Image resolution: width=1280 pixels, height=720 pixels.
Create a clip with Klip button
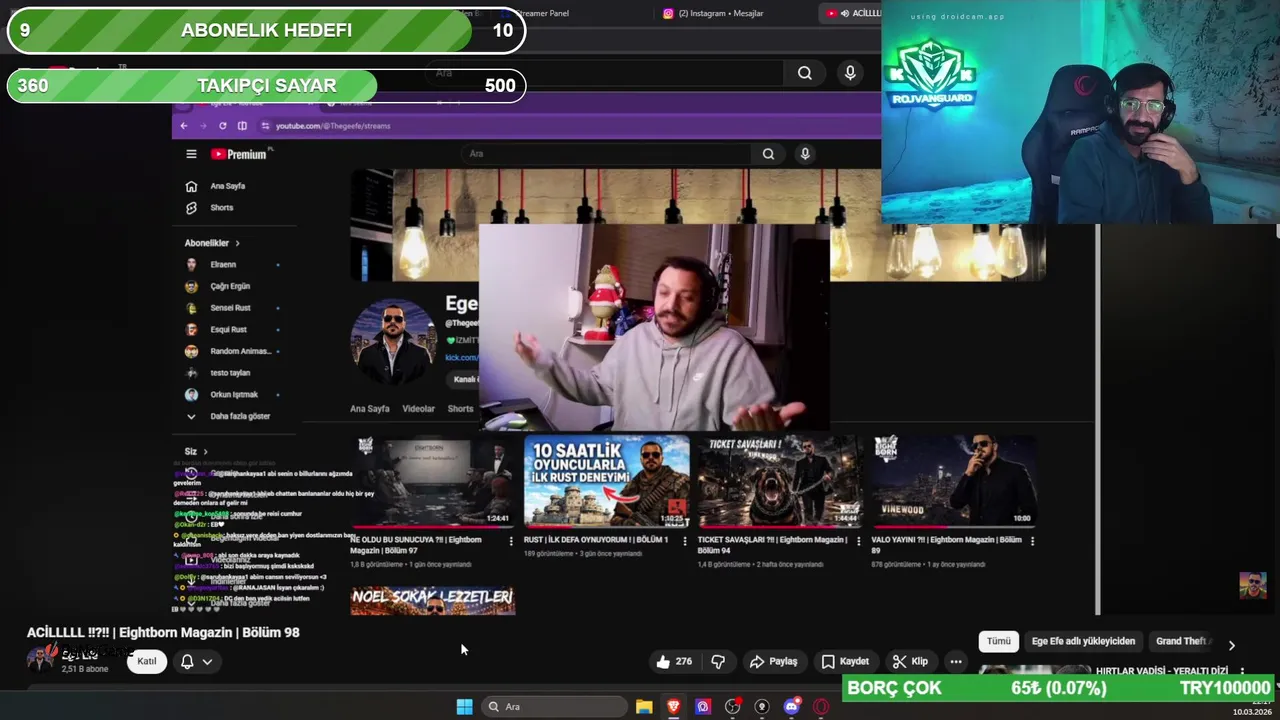pyautogui.click(x=910, y=661)
